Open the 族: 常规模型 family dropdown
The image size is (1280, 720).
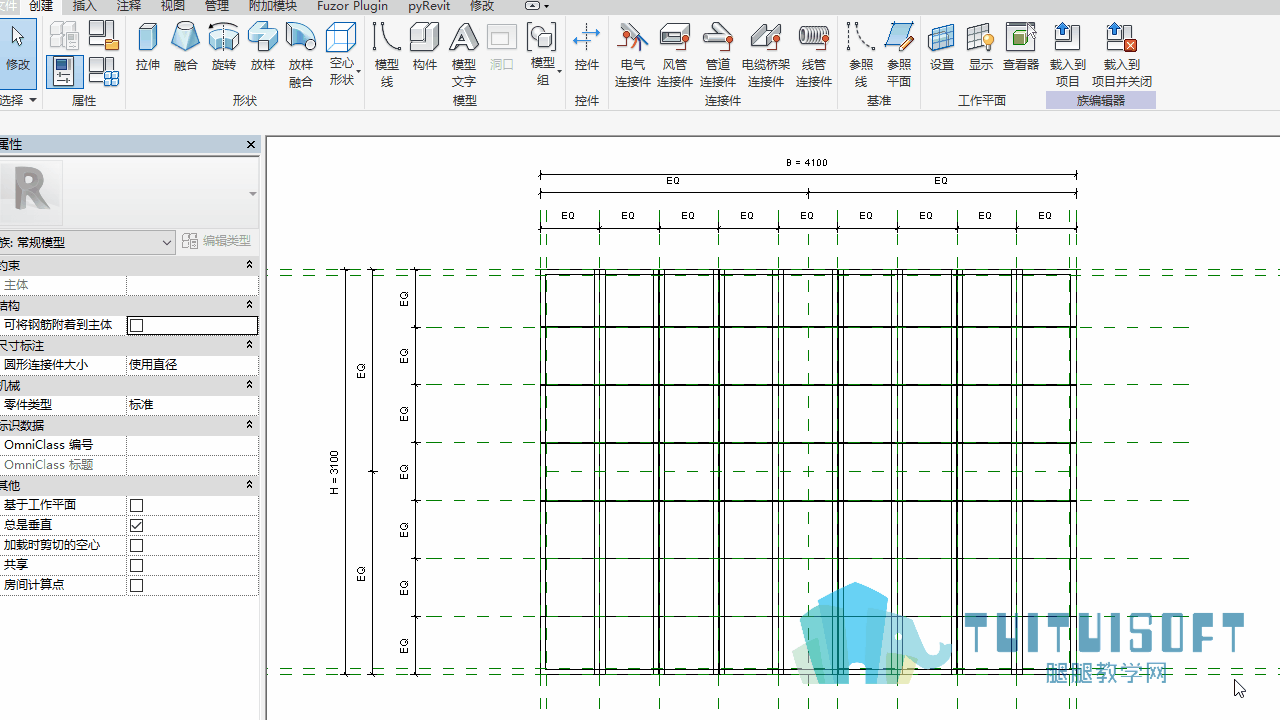[87, 242]
